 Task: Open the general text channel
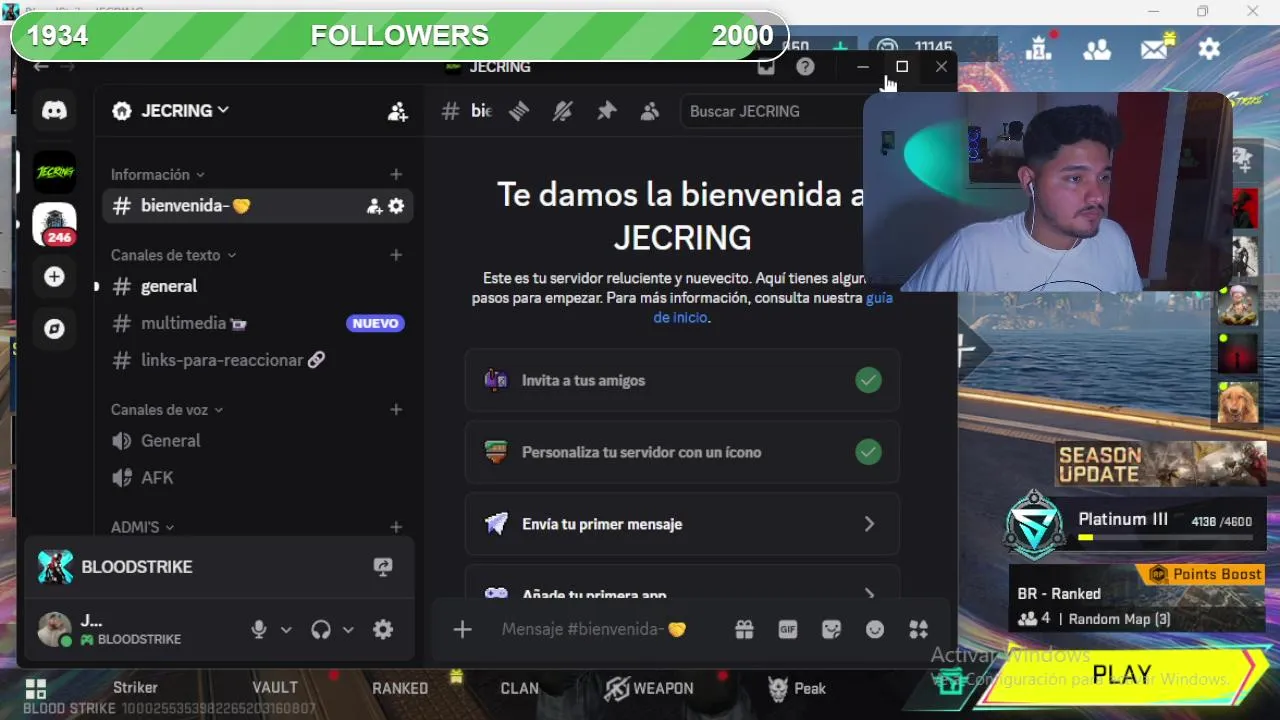(258, 287)
